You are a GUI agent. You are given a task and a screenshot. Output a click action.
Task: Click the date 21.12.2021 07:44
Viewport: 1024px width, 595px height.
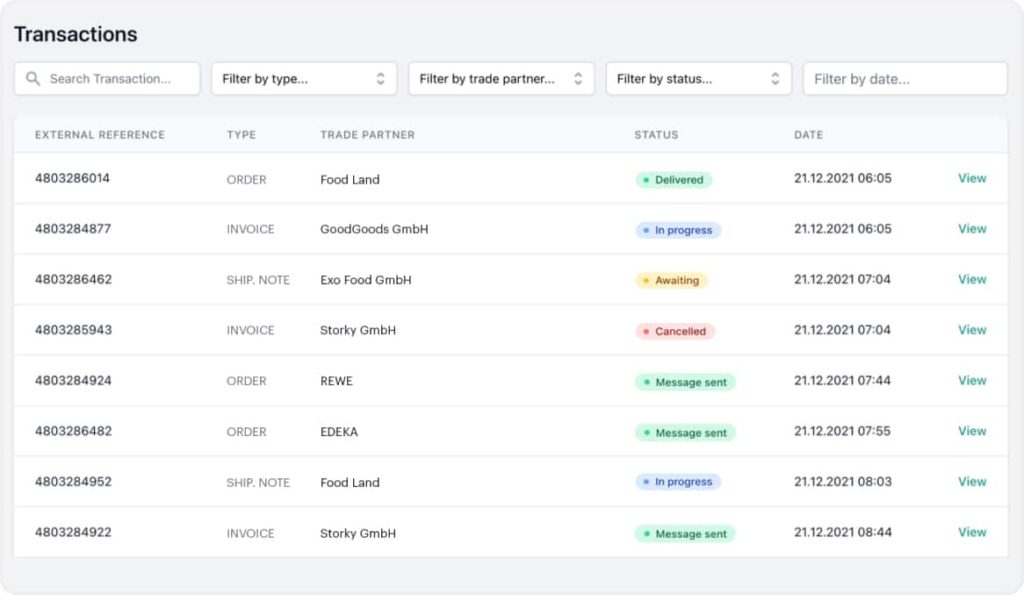(x=842, y=381)
